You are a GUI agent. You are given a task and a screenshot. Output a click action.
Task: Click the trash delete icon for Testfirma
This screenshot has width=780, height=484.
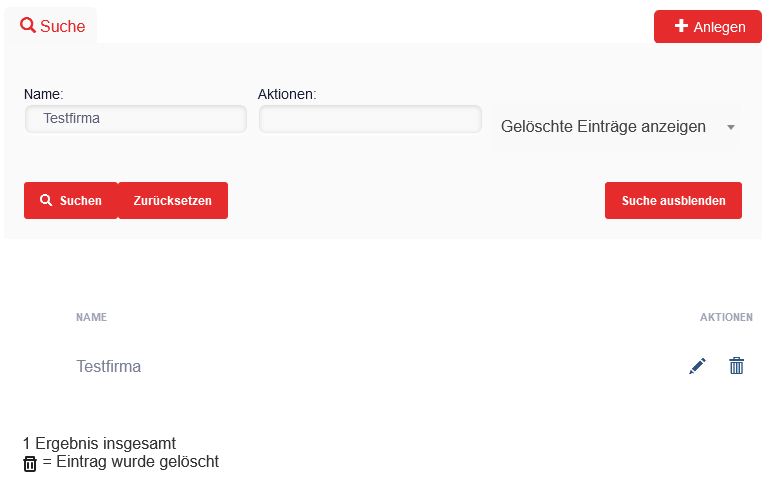tap(737, 366)
